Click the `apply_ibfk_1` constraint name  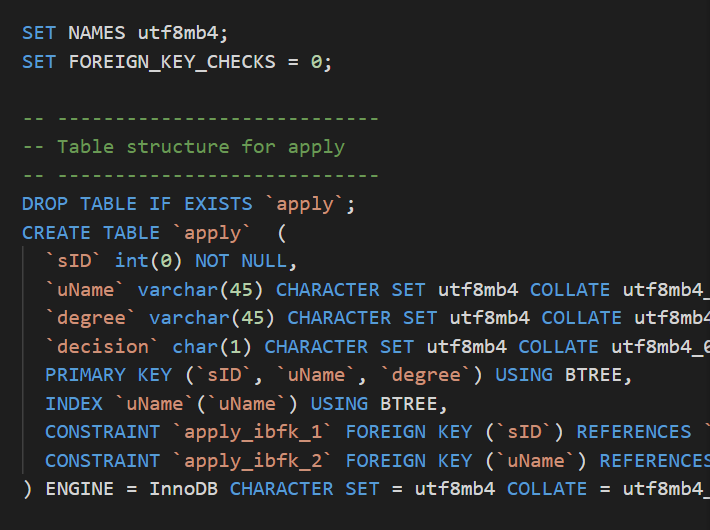pos(253,432)
